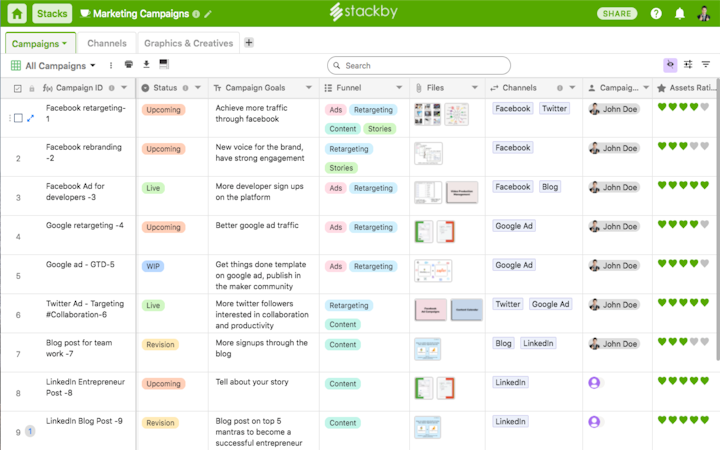Click Revision status of Blog post for team work
Viewport: 720px width, 450px height.
(160, 345)
